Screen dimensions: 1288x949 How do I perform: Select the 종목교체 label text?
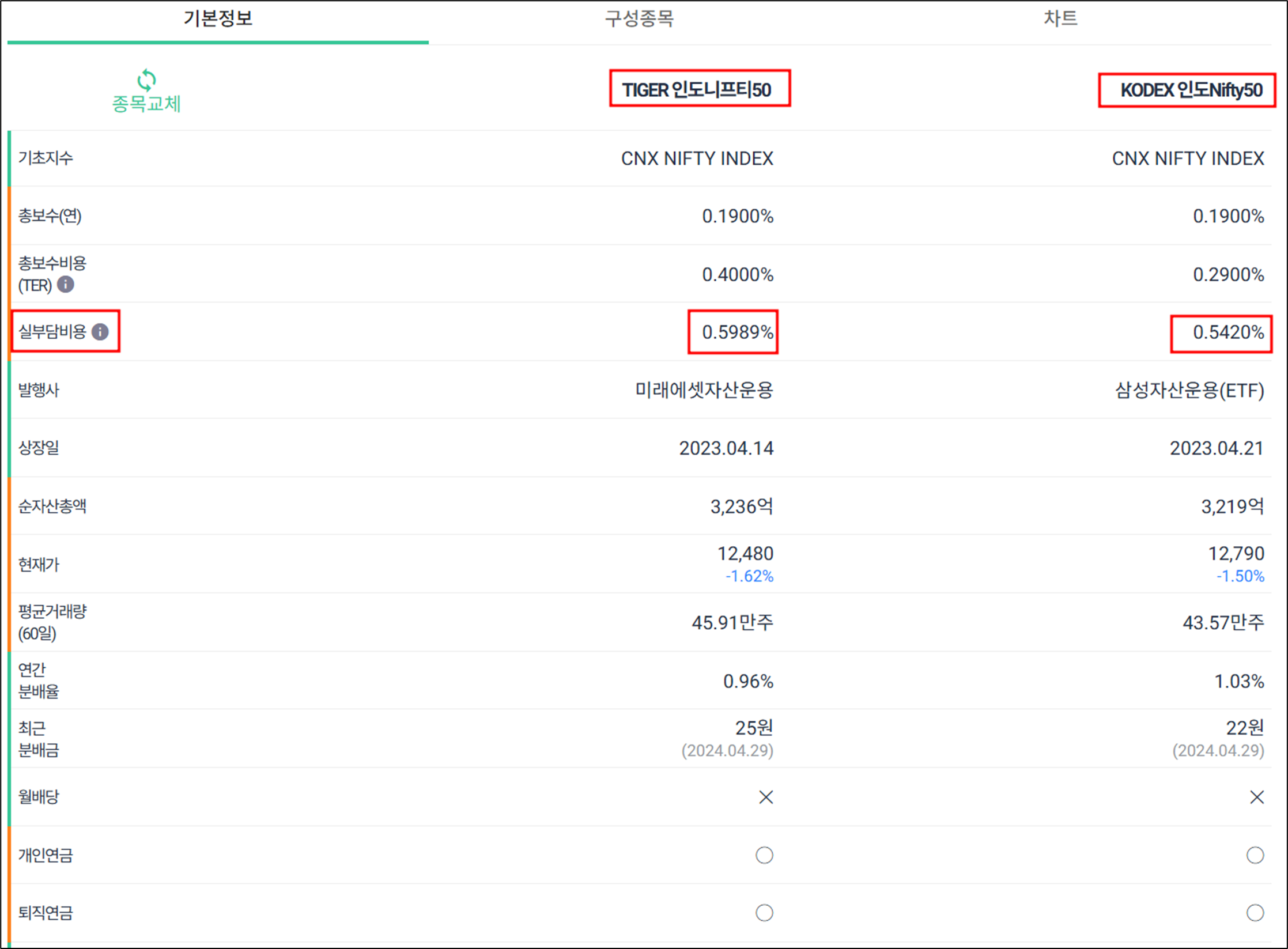146,104
